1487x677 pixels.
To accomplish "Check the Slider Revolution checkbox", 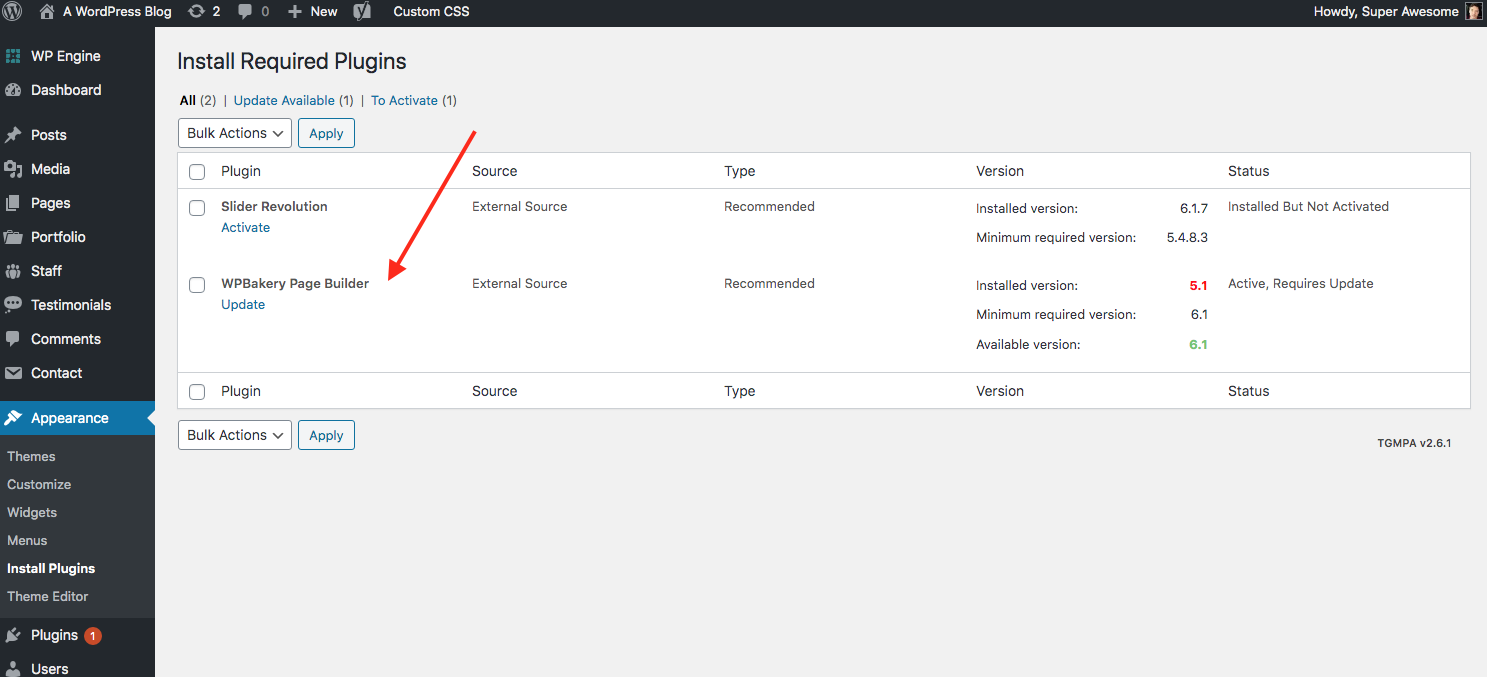I will coord(197,208).
